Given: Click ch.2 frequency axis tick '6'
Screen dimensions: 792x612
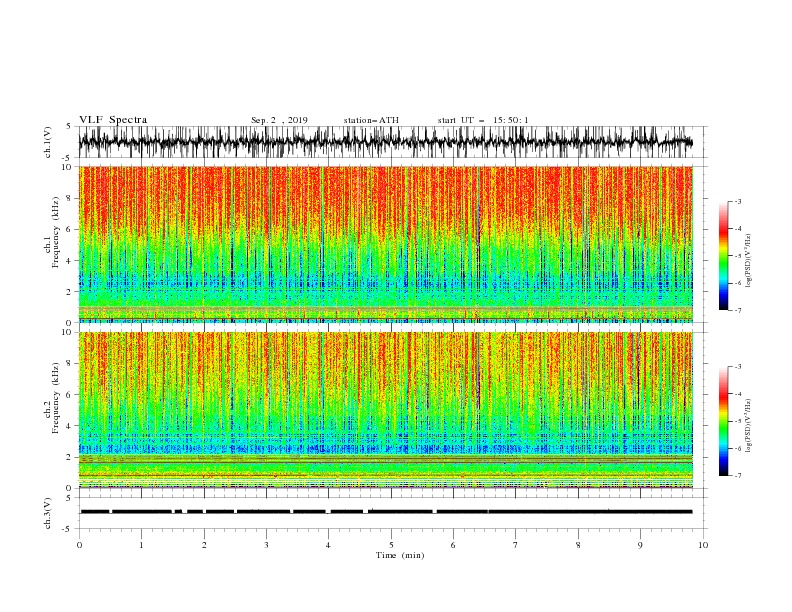Looking at the screenshot, I should [70, 395].
